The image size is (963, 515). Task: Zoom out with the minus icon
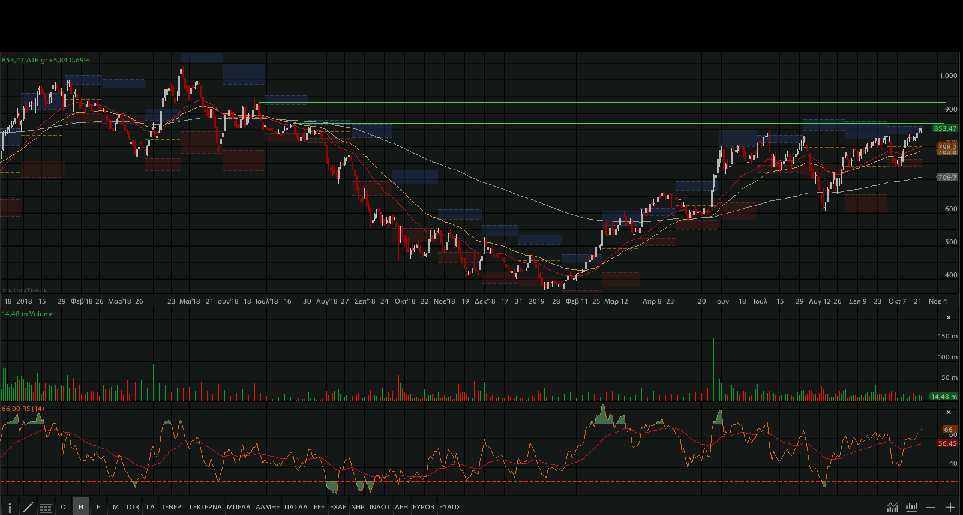[931, 507]
